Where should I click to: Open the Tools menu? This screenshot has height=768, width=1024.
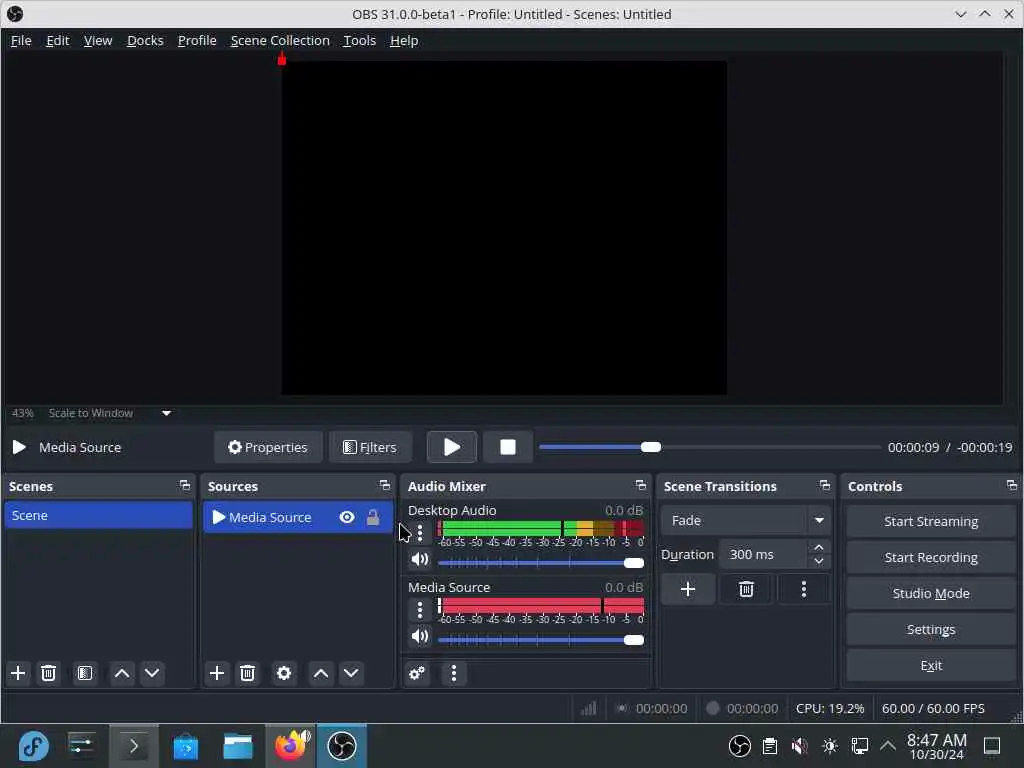(x=360, y=40)
